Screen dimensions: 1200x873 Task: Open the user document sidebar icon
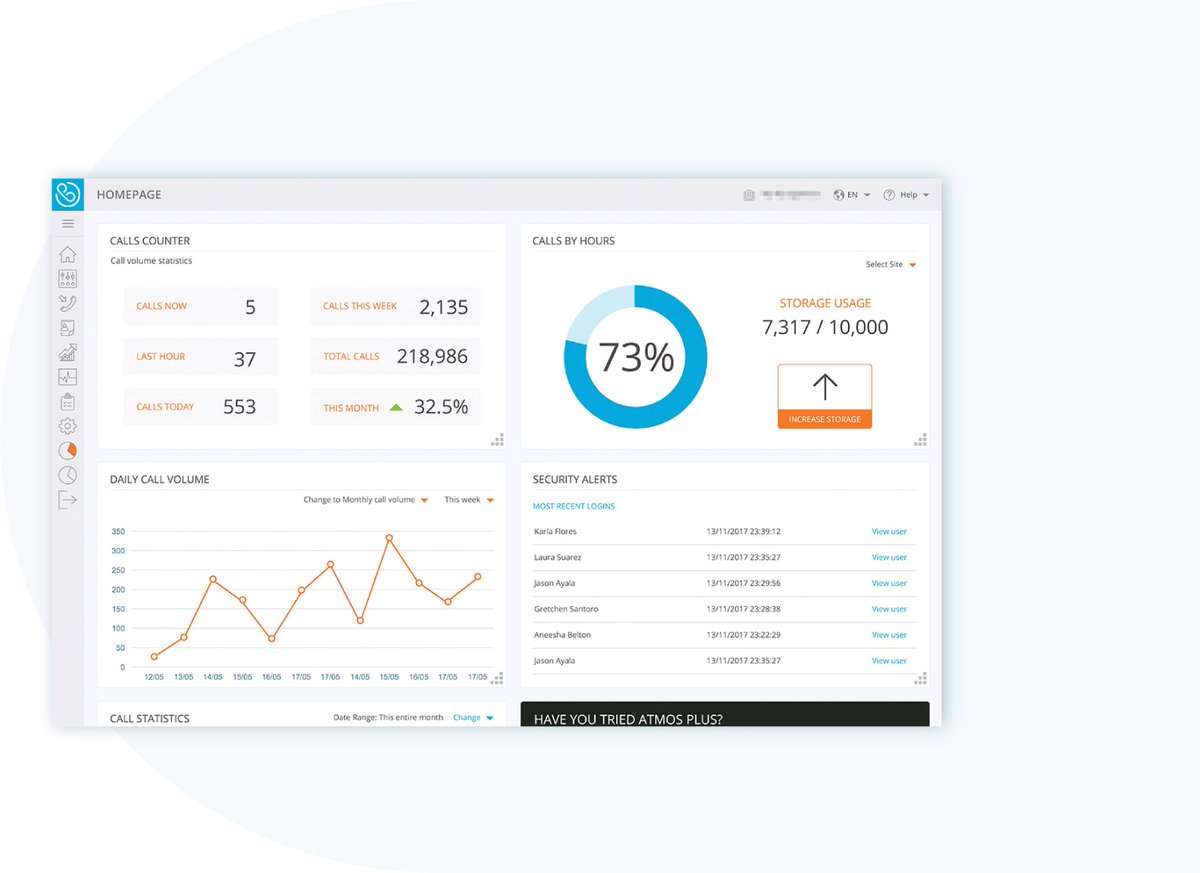point(68,327)
